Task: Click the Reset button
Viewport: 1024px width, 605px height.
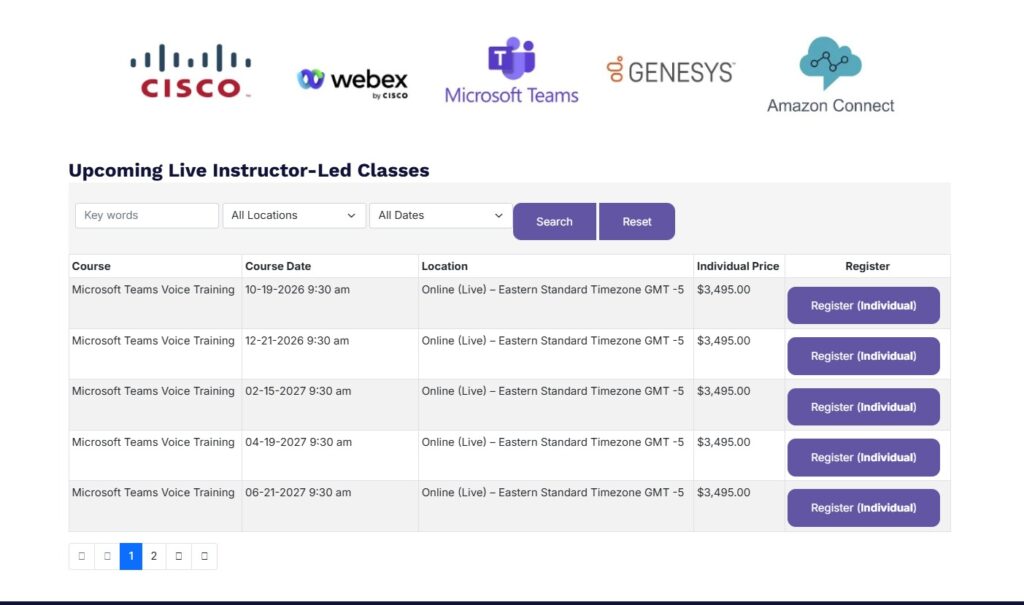Action: [637, 221]
